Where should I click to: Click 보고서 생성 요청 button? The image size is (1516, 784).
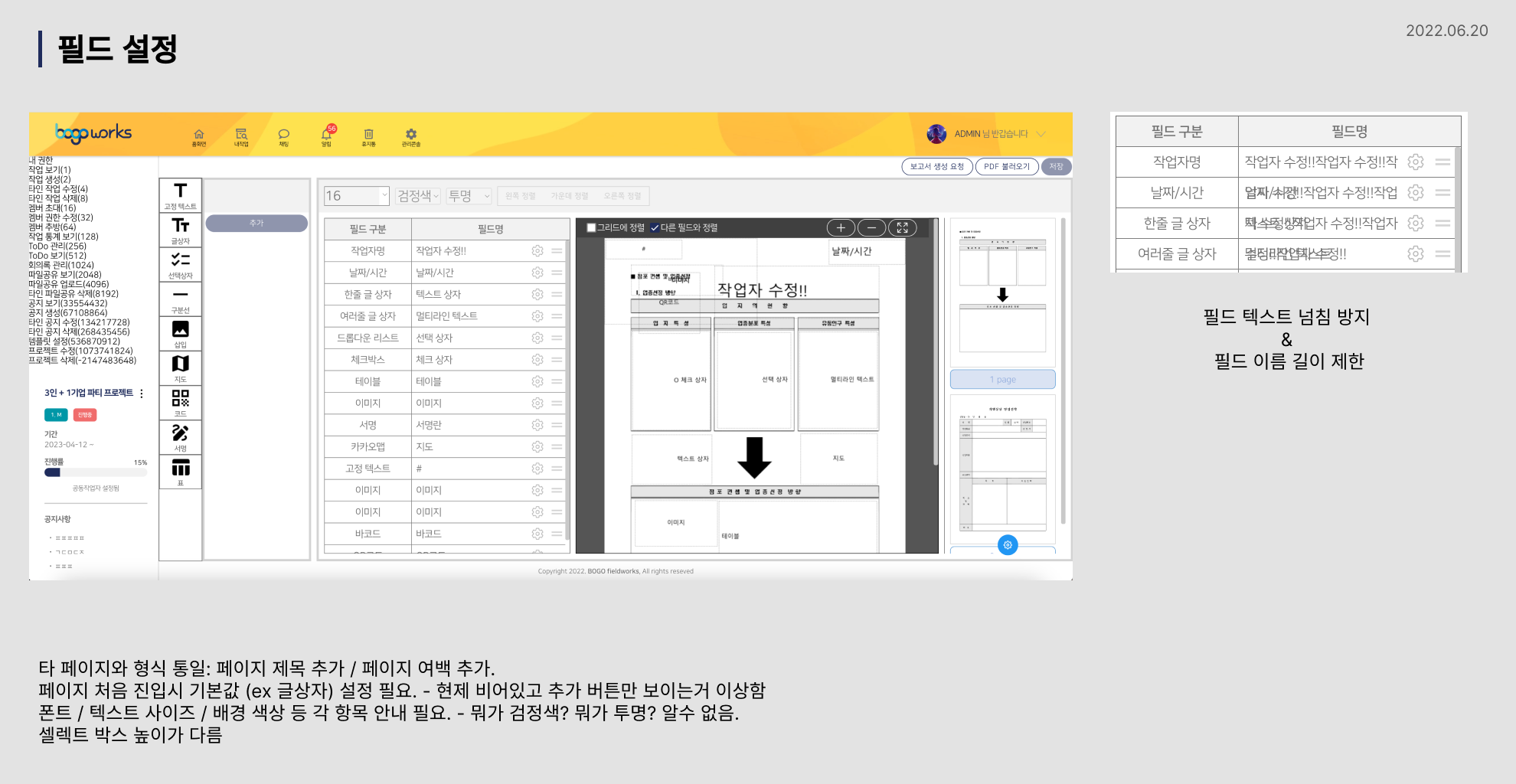[x=937, y=166]
